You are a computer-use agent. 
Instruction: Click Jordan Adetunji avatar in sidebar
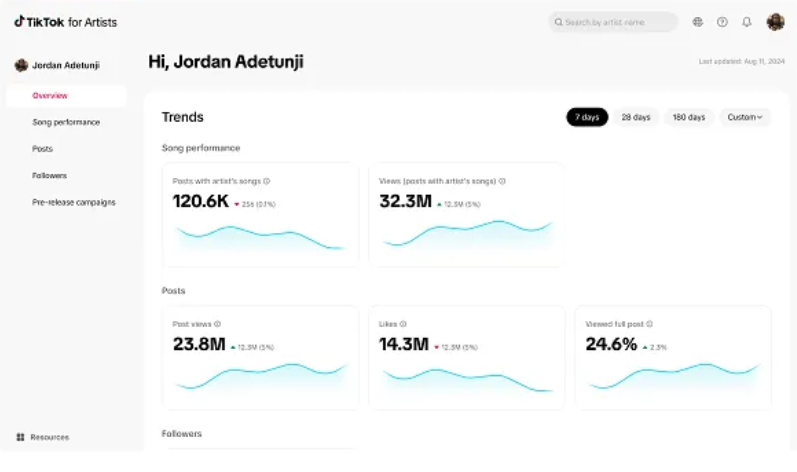tap(21, 65)
